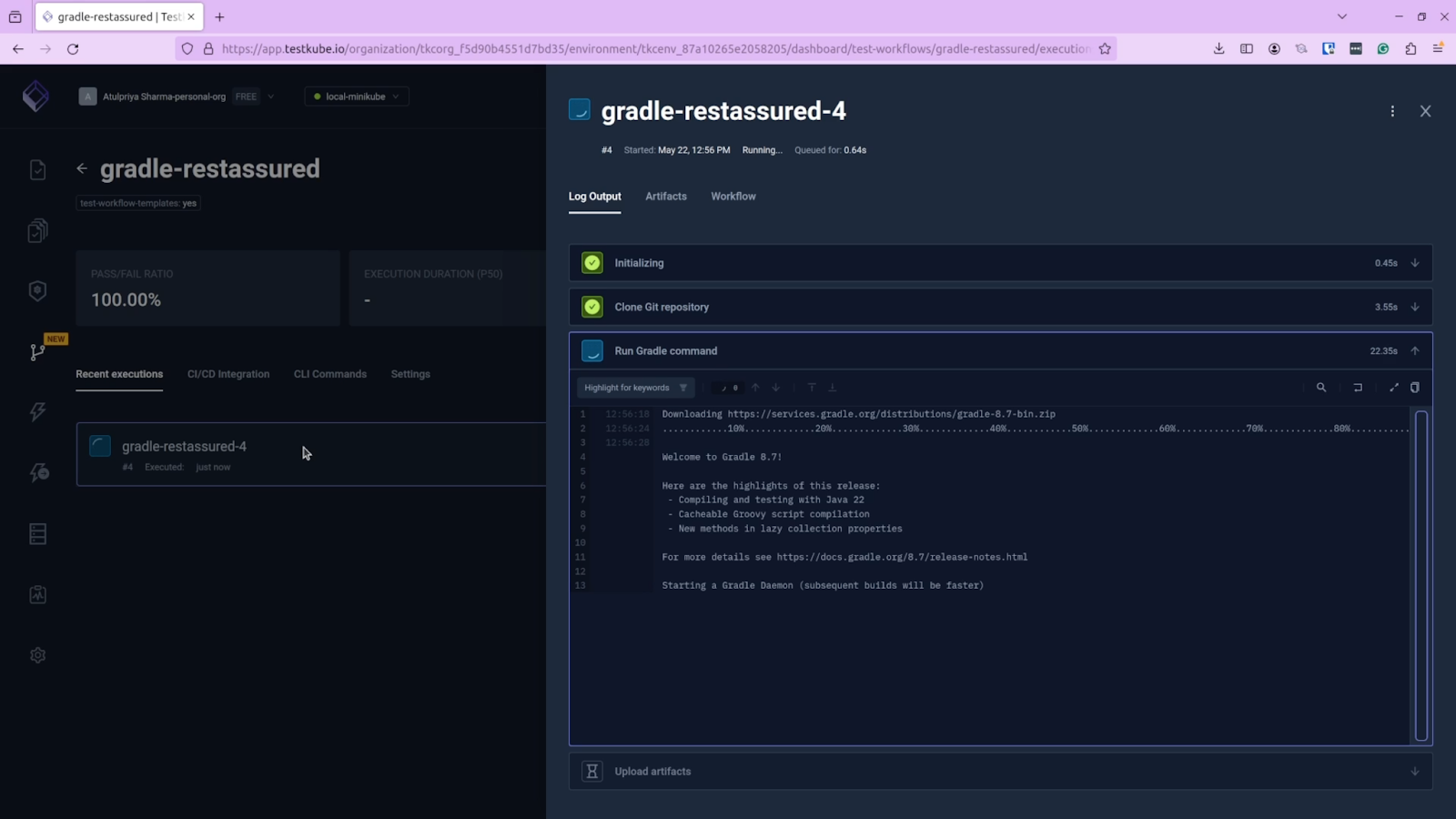Click the 22.35s step duration

point(1383,350)
